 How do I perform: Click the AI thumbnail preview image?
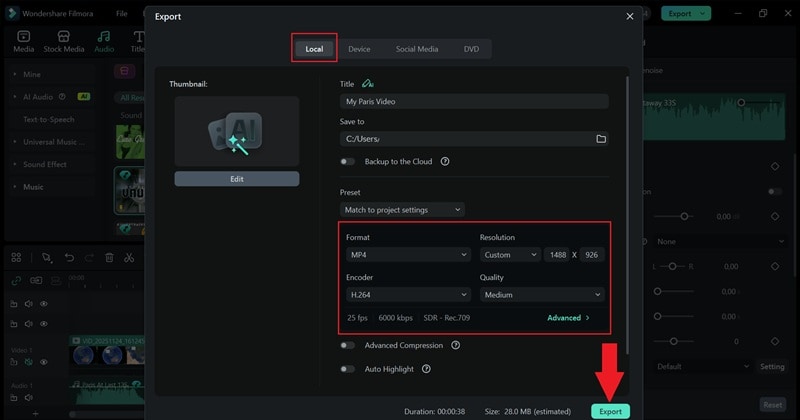click(237, 131)
